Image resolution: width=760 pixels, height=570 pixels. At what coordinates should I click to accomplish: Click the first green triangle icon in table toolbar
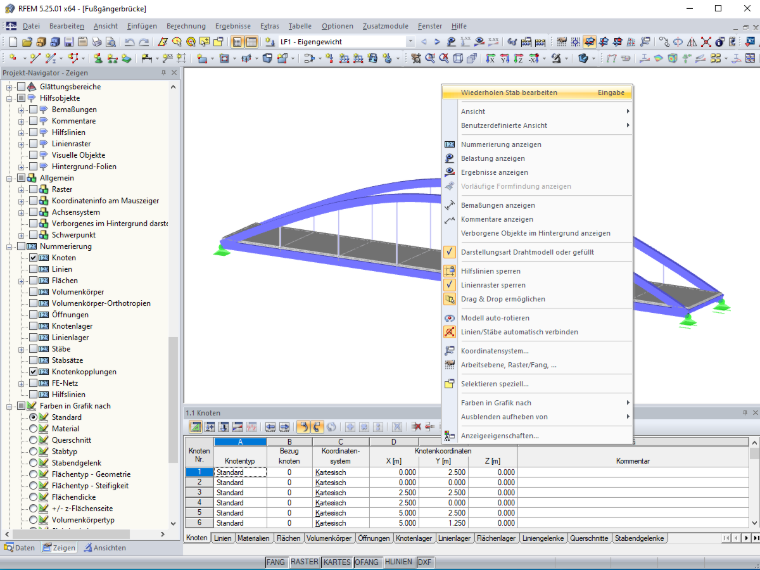[196, 427]
